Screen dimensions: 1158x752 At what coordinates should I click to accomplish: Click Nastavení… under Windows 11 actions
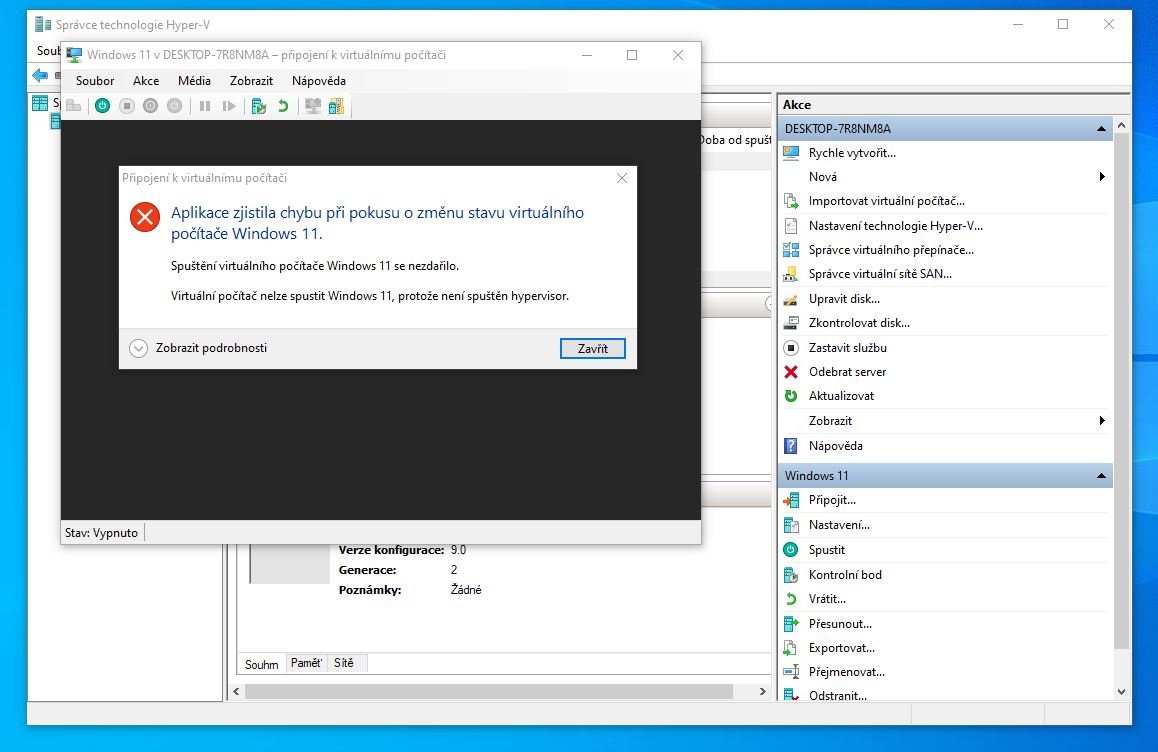(839, 525)
